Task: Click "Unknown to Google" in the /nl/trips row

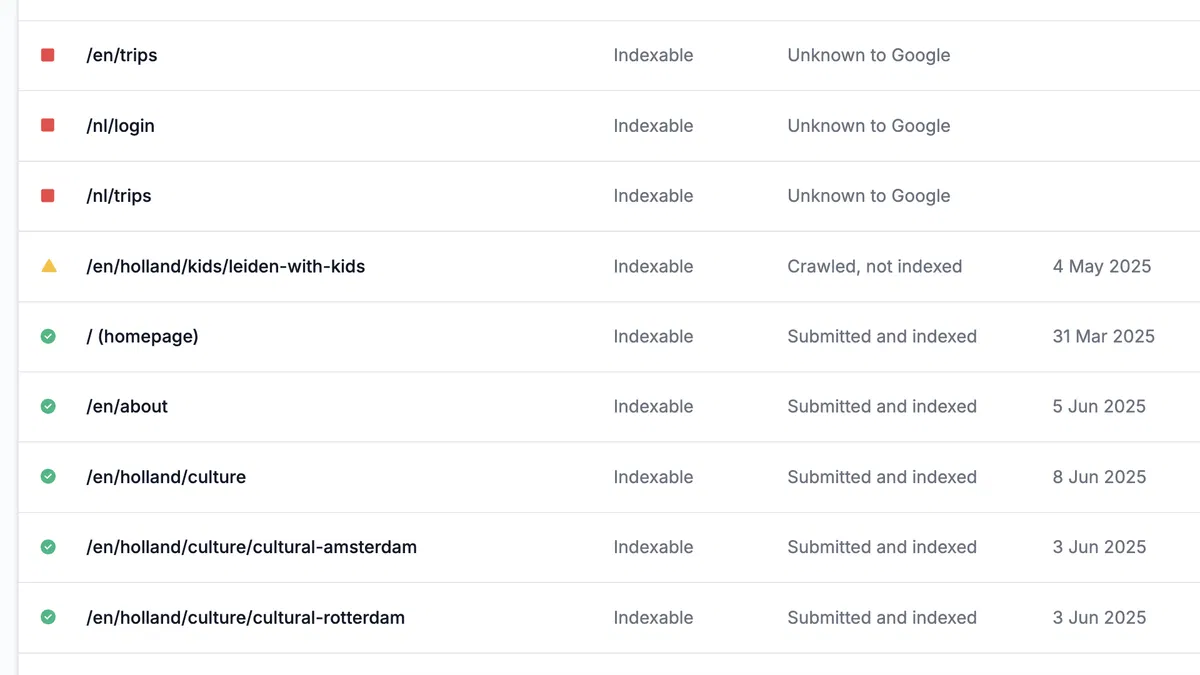Action: [868, 196]
